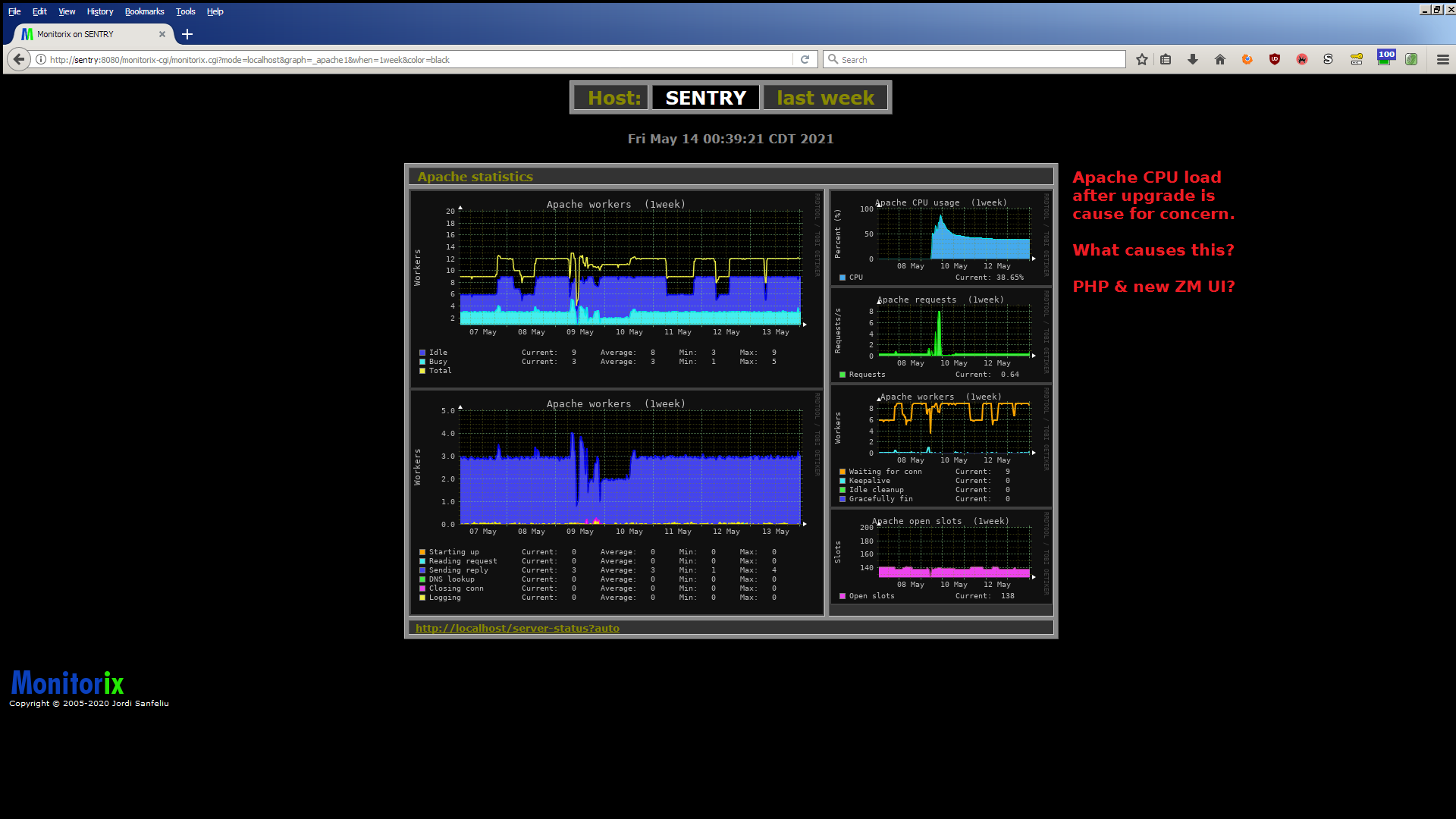Open the Apache requests graph
Viewport: 1456px width, 819px height.
[x=941, y=334]
